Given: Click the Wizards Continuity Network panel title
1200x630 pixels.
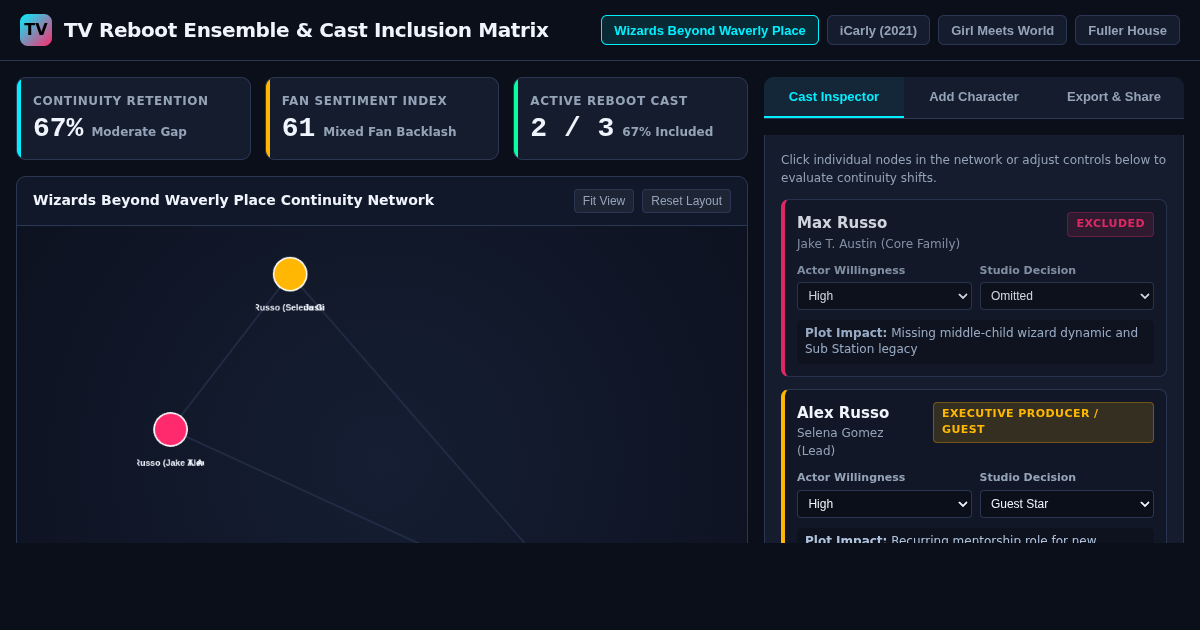Looking at the screenshot, I should (x=234, y=200).
